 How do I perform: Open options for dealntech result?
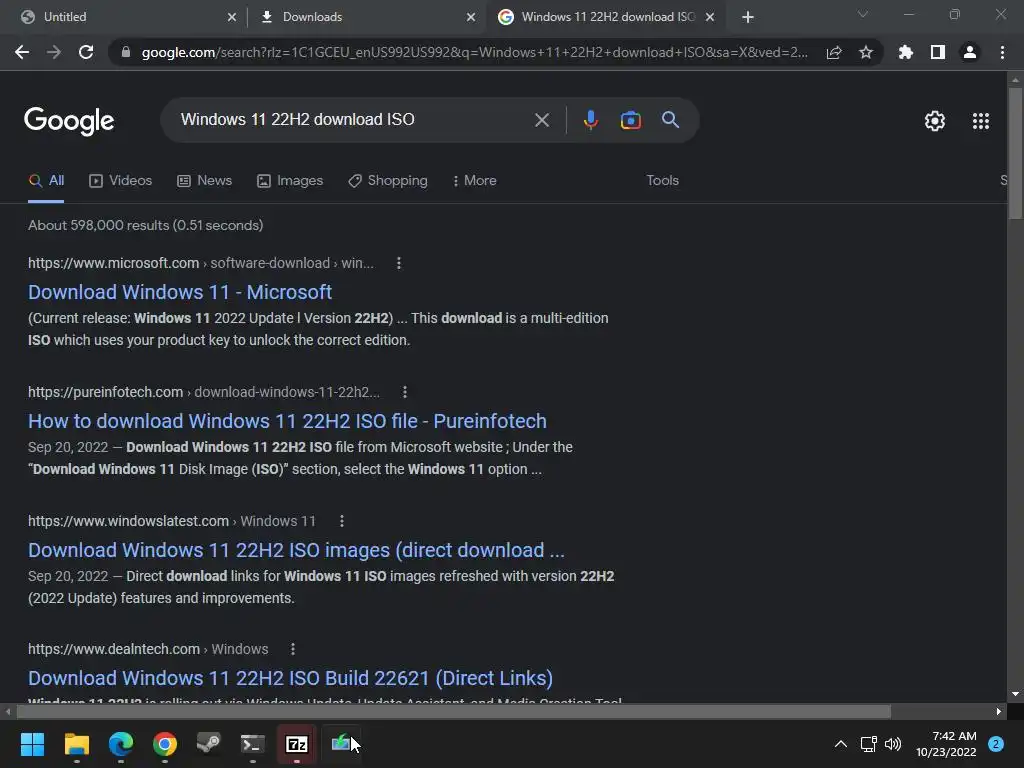[293, 649]
